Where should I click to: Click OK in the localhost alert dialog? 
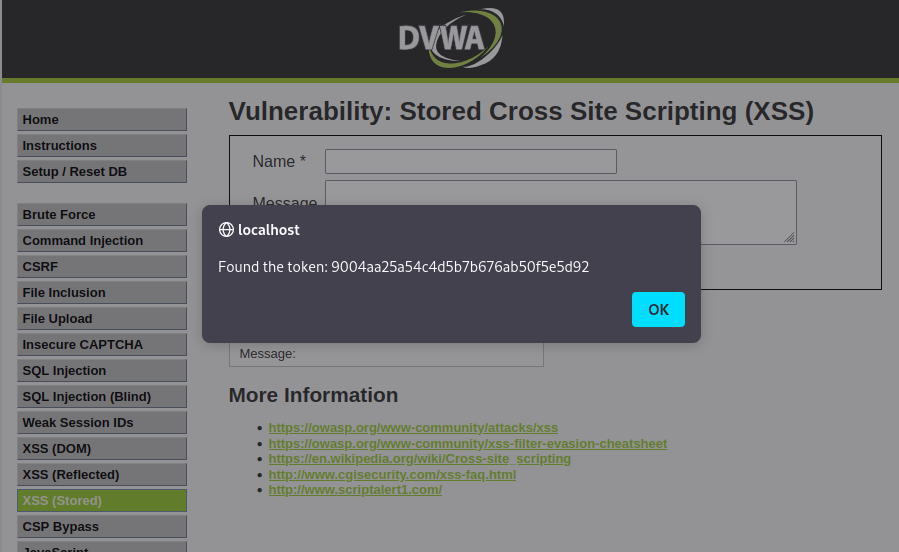(658, 310)
